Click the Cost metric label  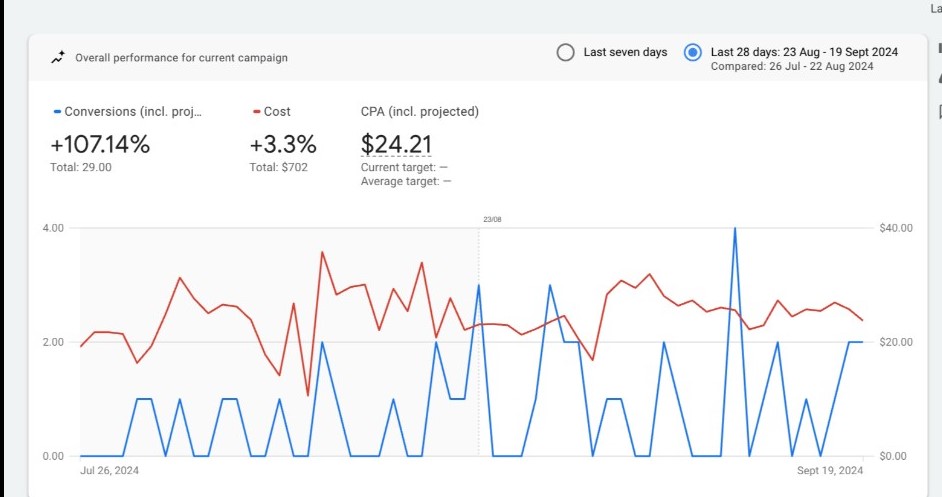(x=277, y=112)
